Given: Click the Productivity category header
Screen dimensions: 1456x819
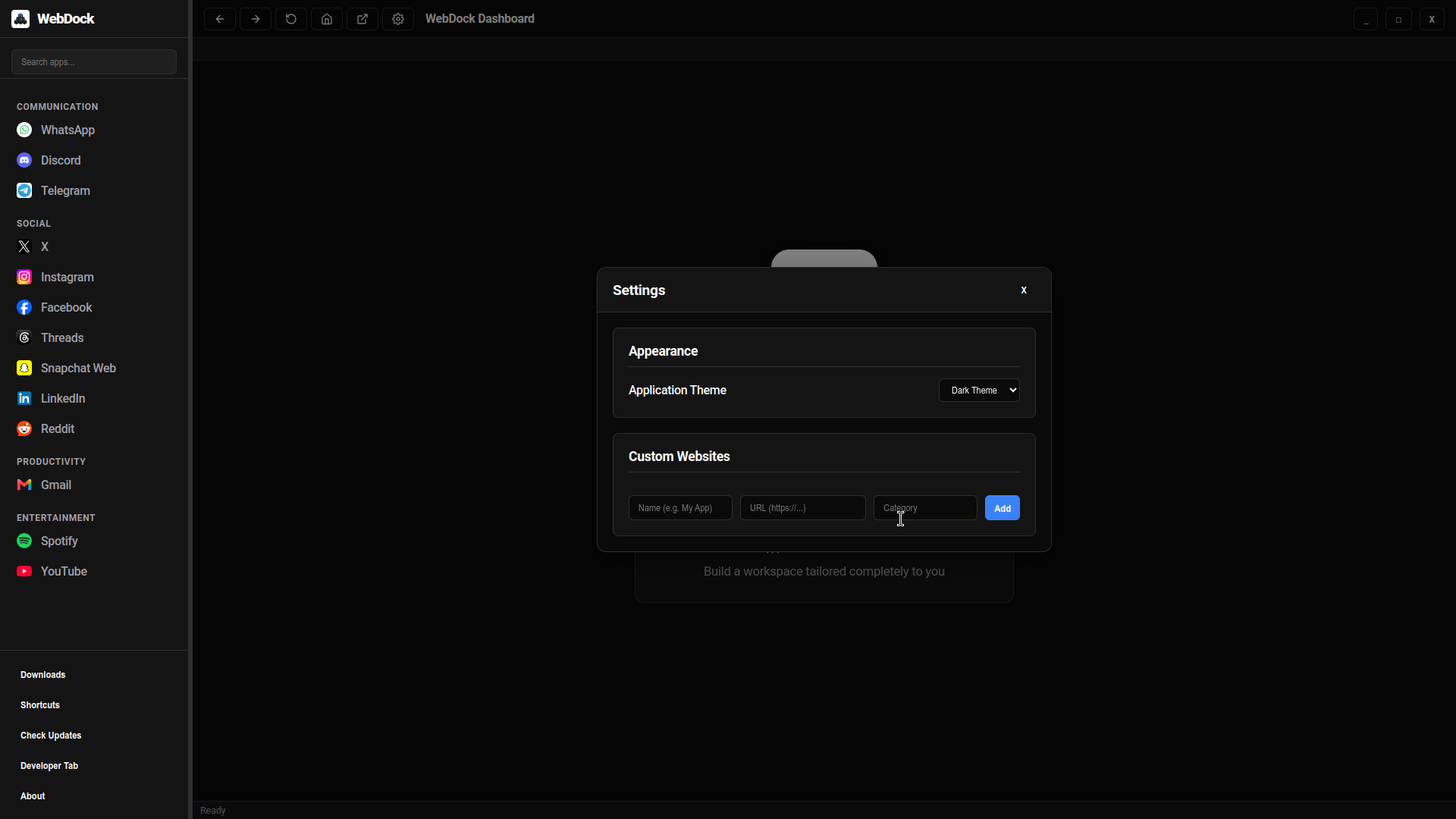Looking at the screenshot, I should coord(52,462).
